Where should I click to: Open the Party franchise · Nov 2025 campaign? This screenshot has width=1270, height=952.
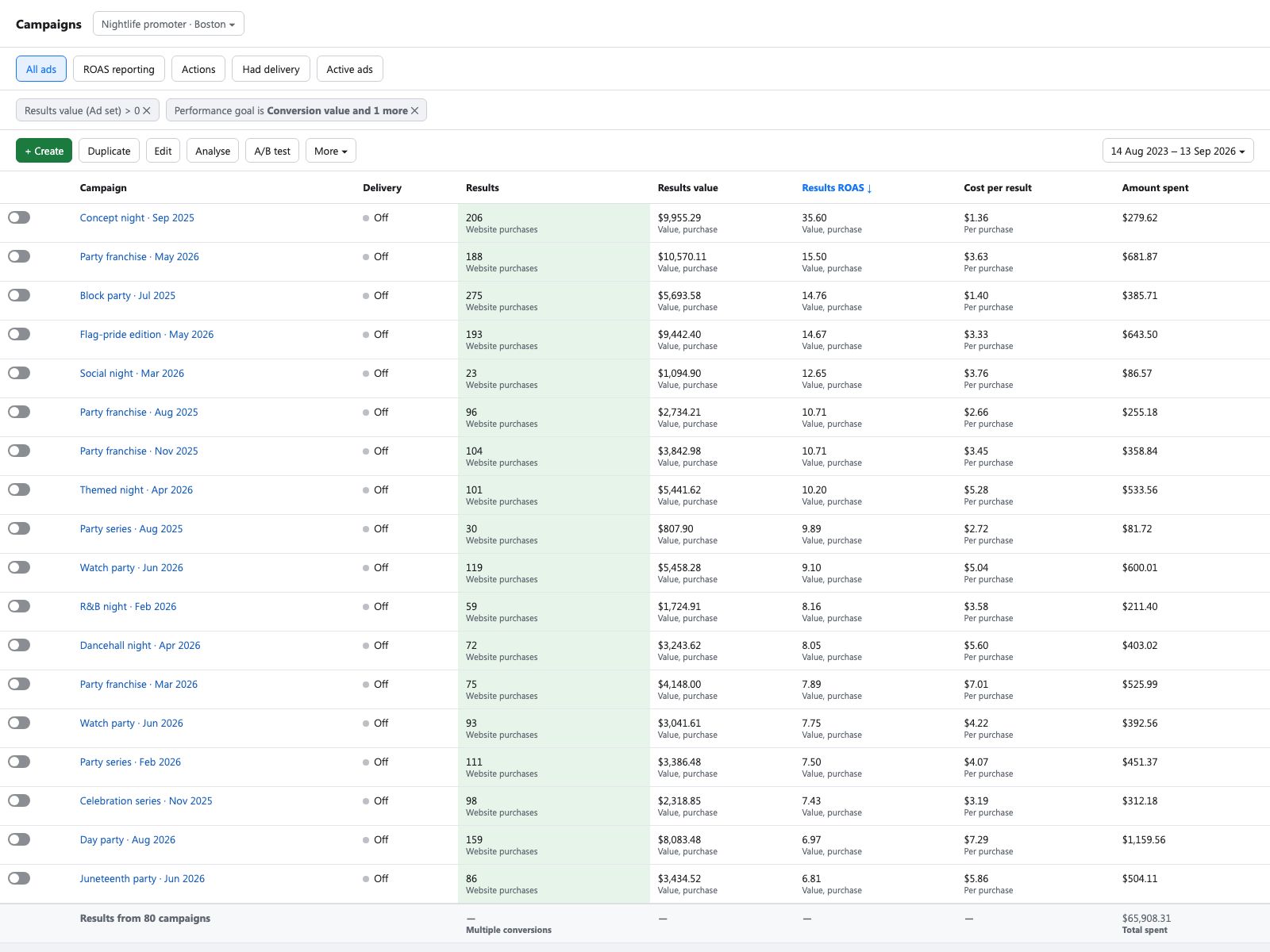(x=139, y=451)
